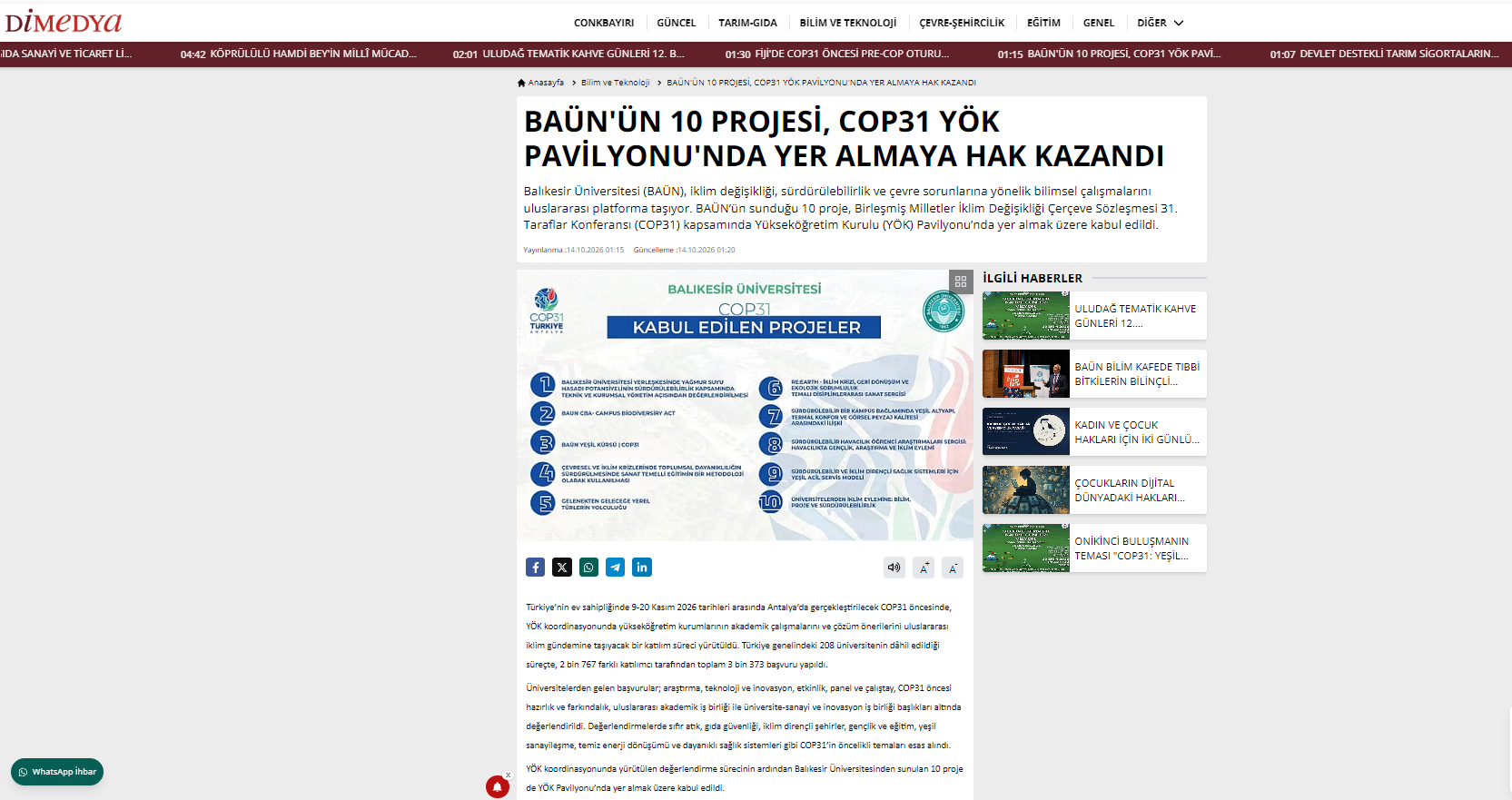
Task: Open the GÜNCEL menu section
Action: click(677, 23)
